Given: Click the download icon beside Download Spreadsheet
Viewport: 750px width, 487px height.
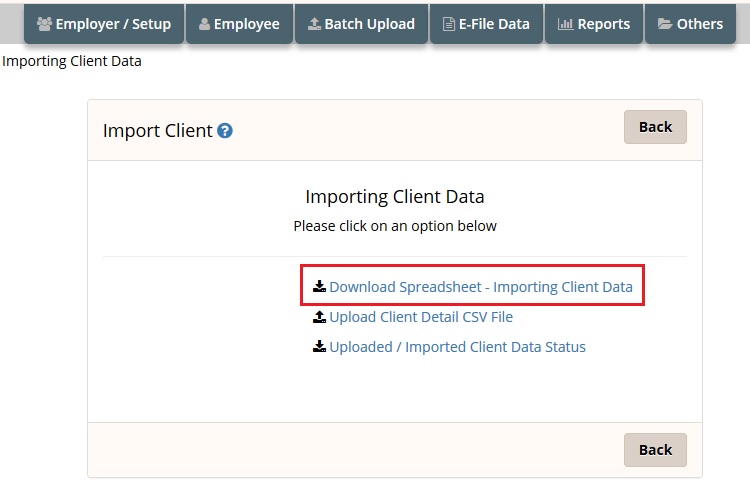Looking at the screenshot, I should coord(320,287).
